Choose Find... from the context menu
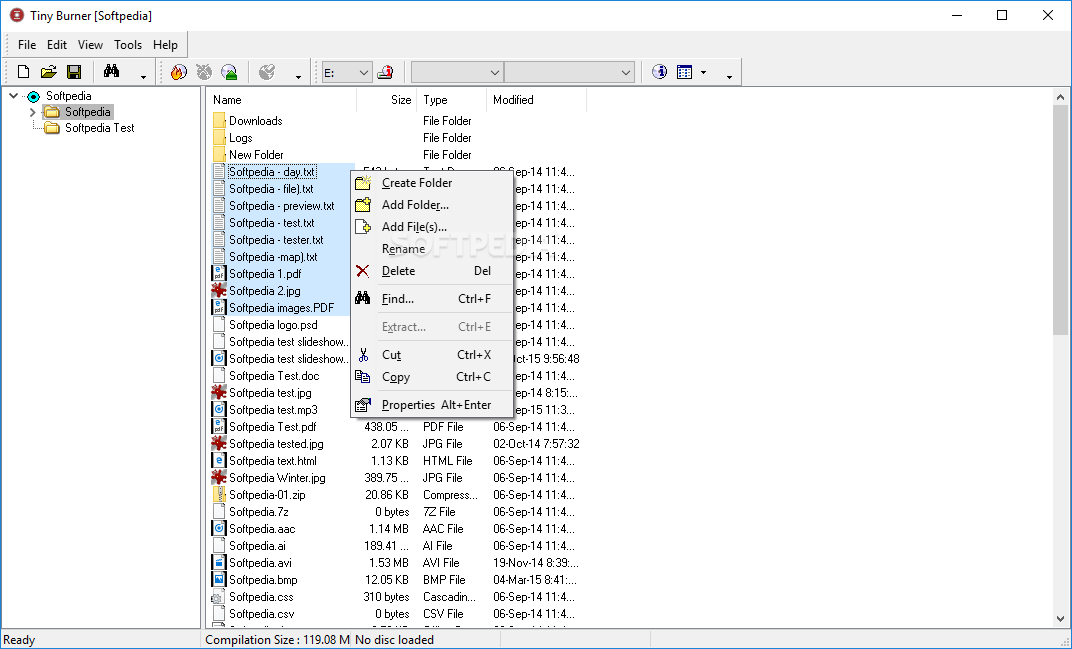 pos(432,299)
